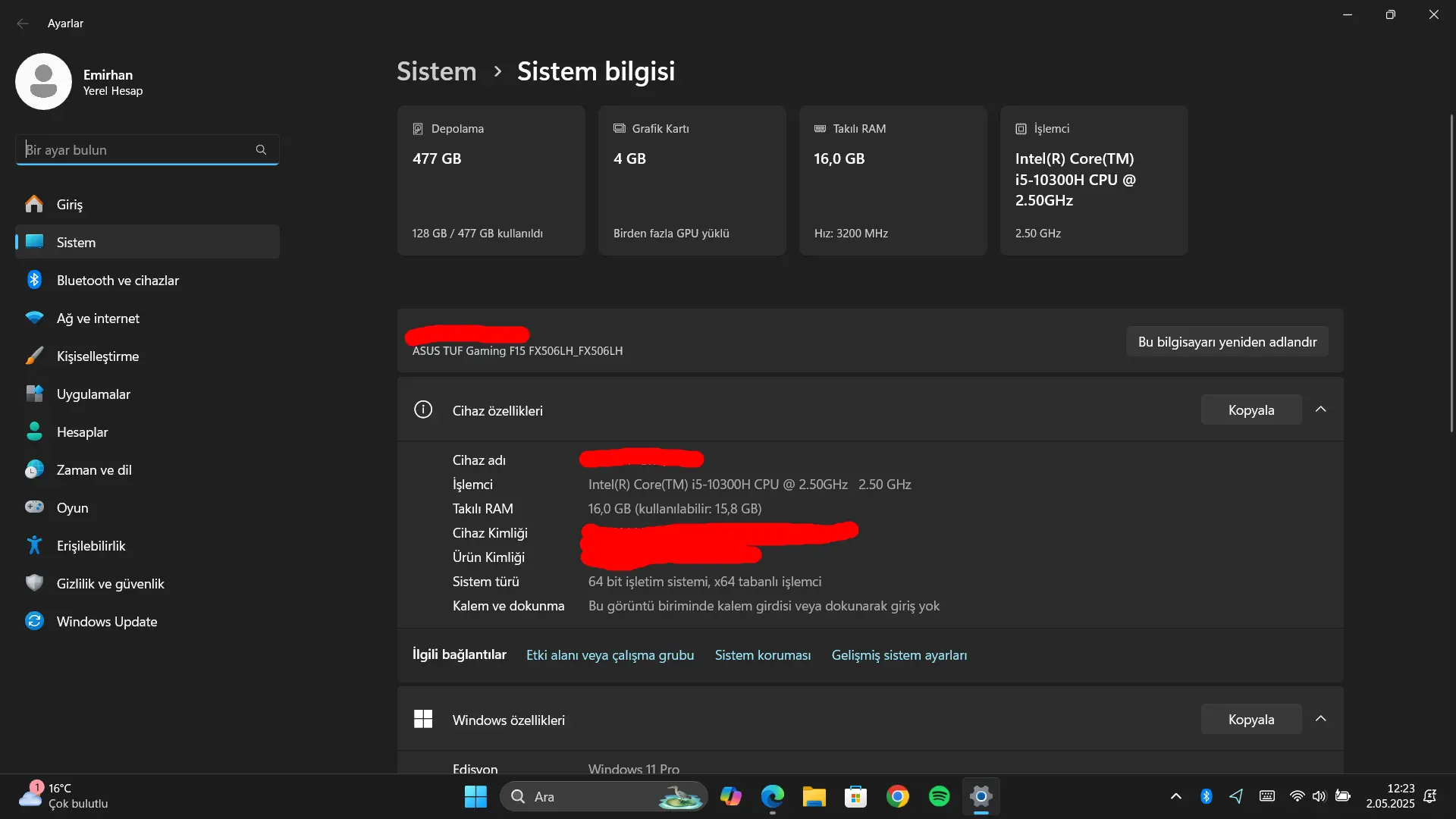Open Google Chrome from the taskbar

[x=898, y=796]
